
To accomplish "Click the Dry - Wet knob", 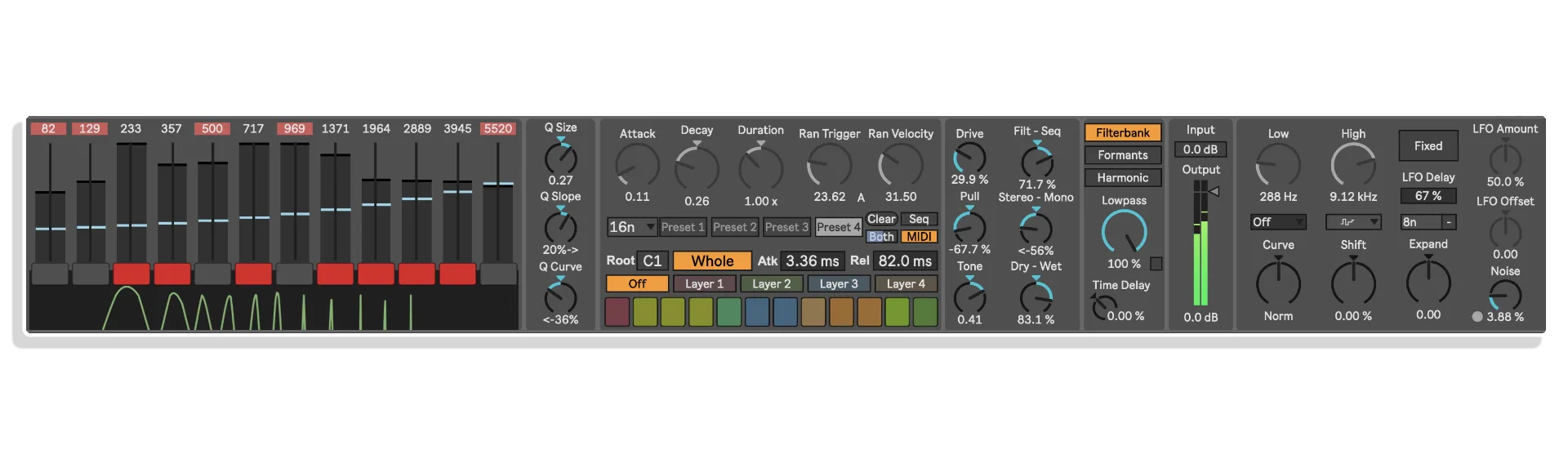I will point(1036,296).
